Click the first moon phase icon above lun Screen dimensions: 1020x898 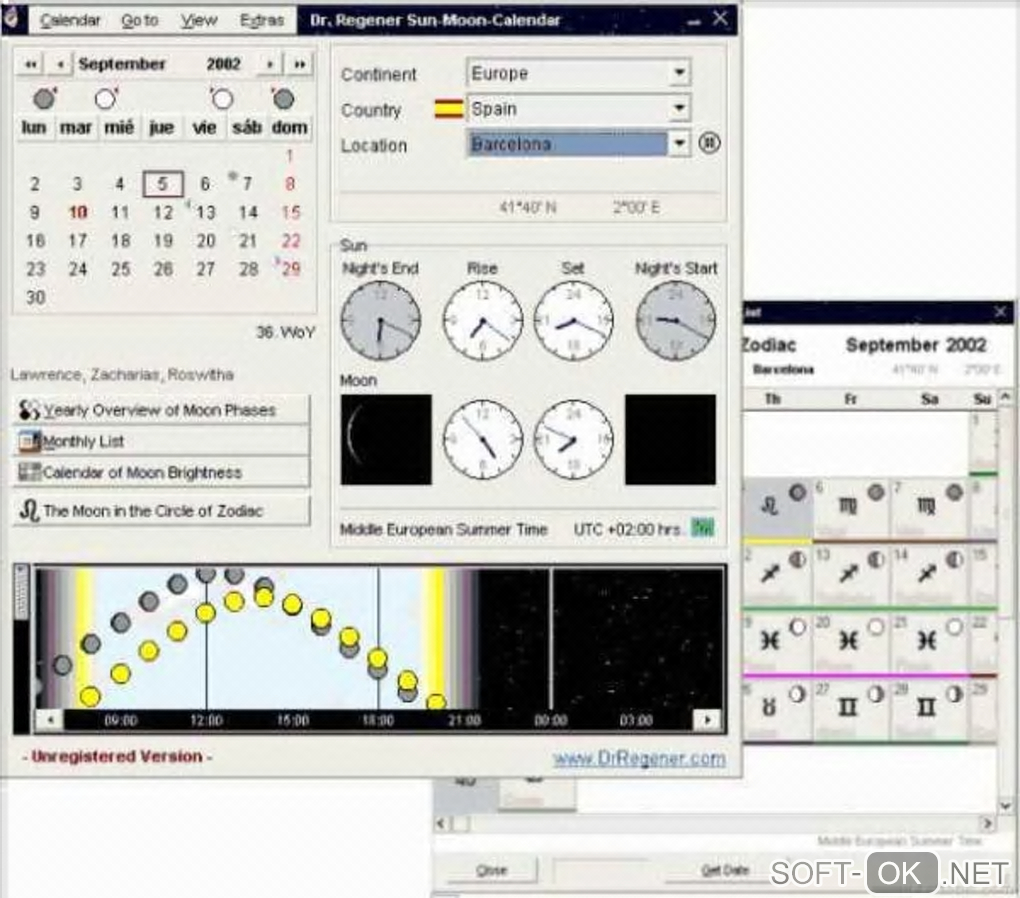[x=44, y=98]
